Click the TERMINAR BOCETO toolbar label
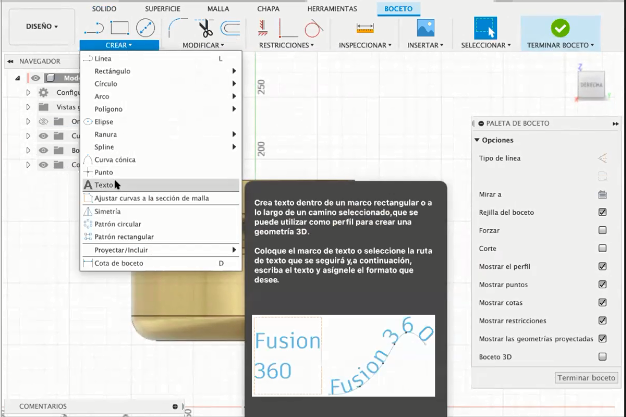Screen dimensions: 626x417 pos(560,45)
